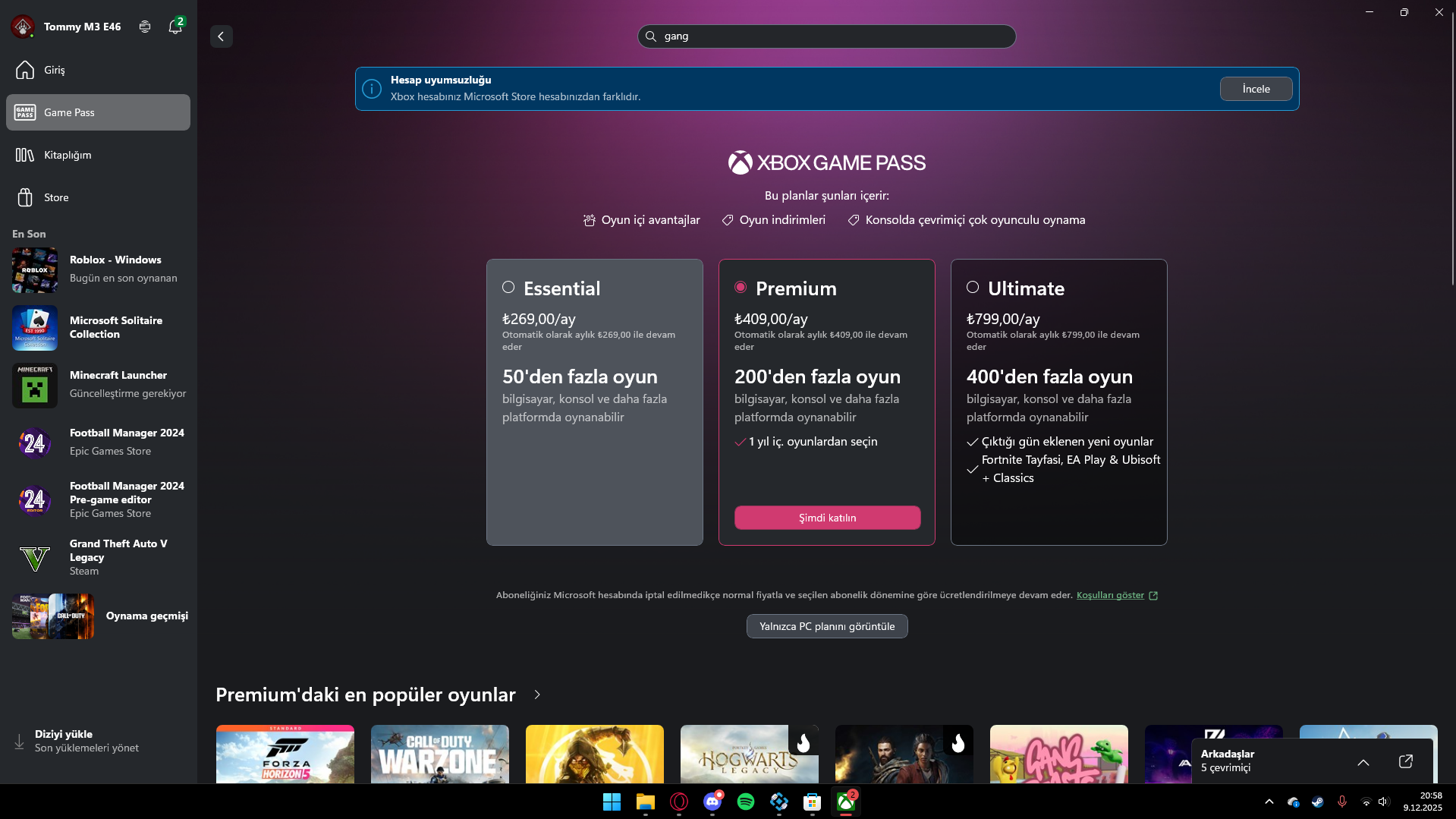
Task: Pop out the Arkadaşlar friends panel
Action: (x=1406, y=761)
